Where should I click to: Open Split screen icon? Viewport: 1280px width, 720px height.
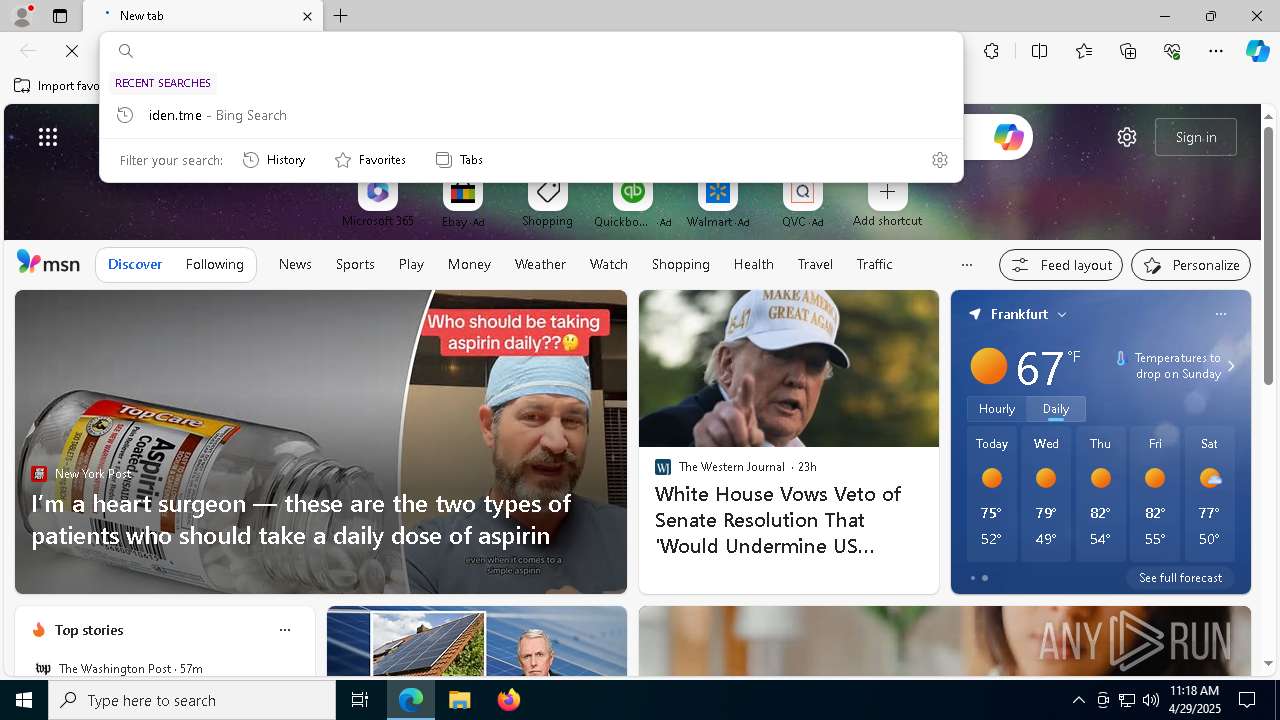1039,51
